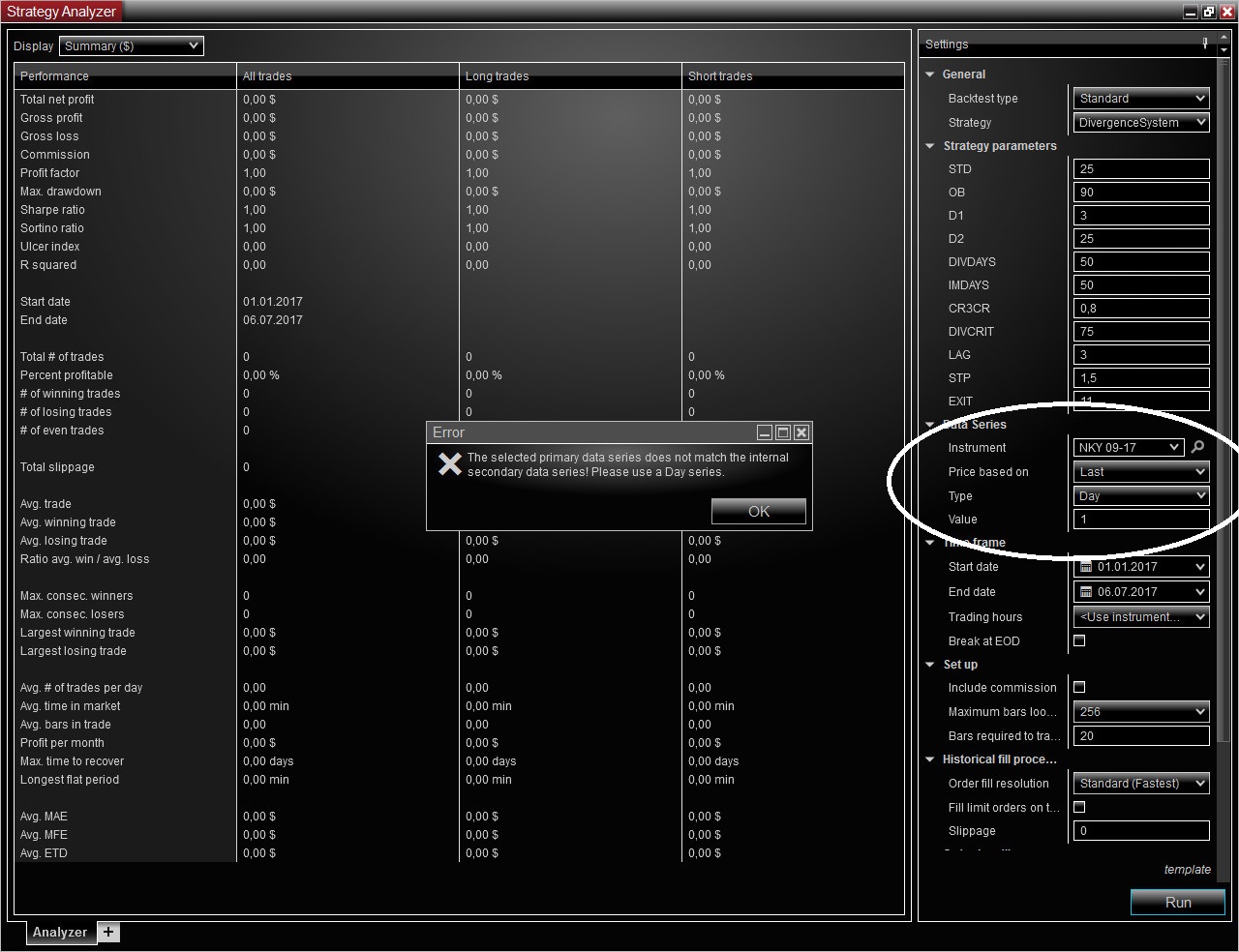Select the Longest flat period row label
The width and height of the screenshot is (1239, 952).
pyautogui.click(x=70, y=780)
